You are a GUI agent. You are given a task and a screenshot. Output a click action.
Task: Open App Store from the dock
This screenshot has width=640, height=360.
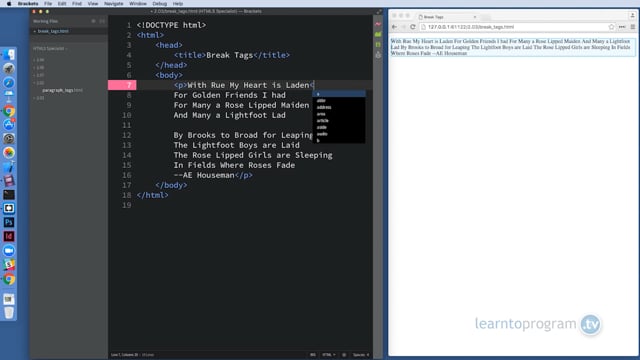(x=9, y=124)
